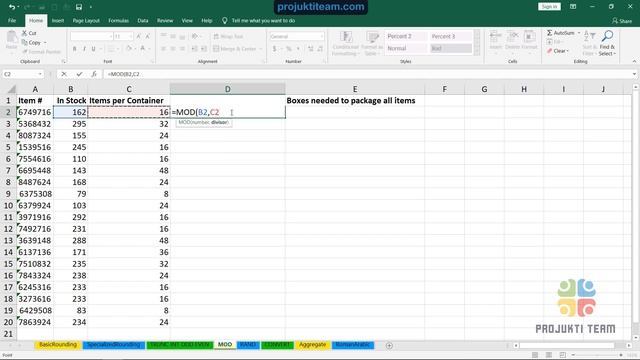Apply the Percent 3 cell style
The height and width of the screenshot is (360, 640).
tap(451, 36)
